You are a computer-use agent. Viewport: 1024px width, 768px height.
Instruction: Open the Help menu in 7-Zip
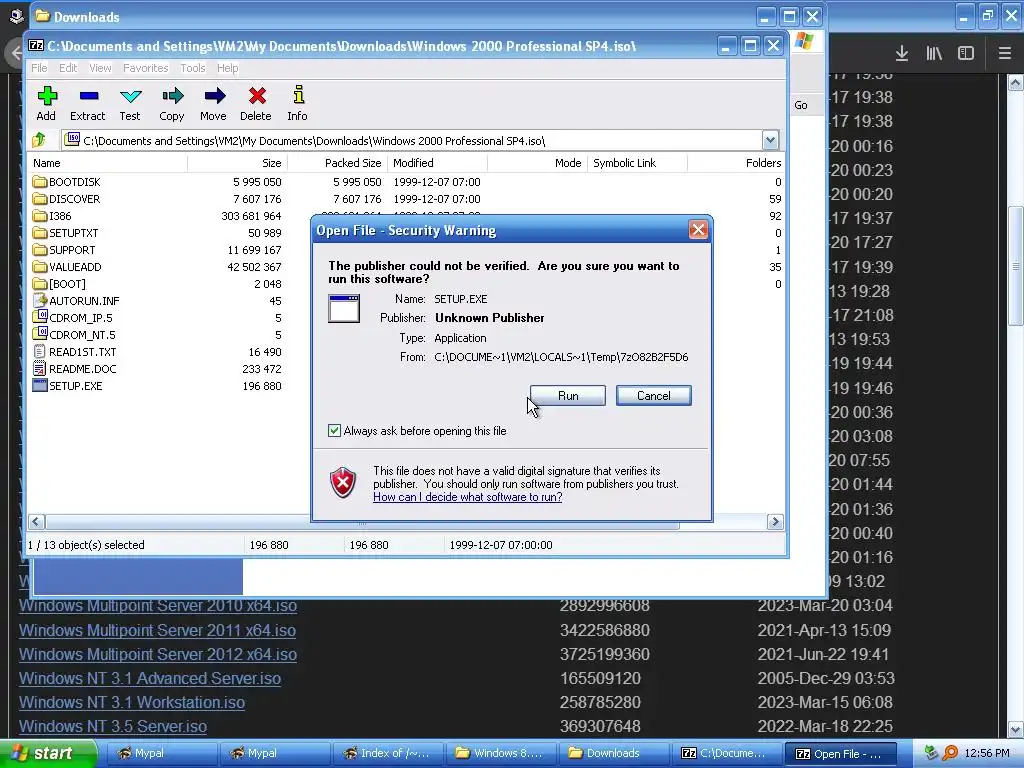[227, 68]
